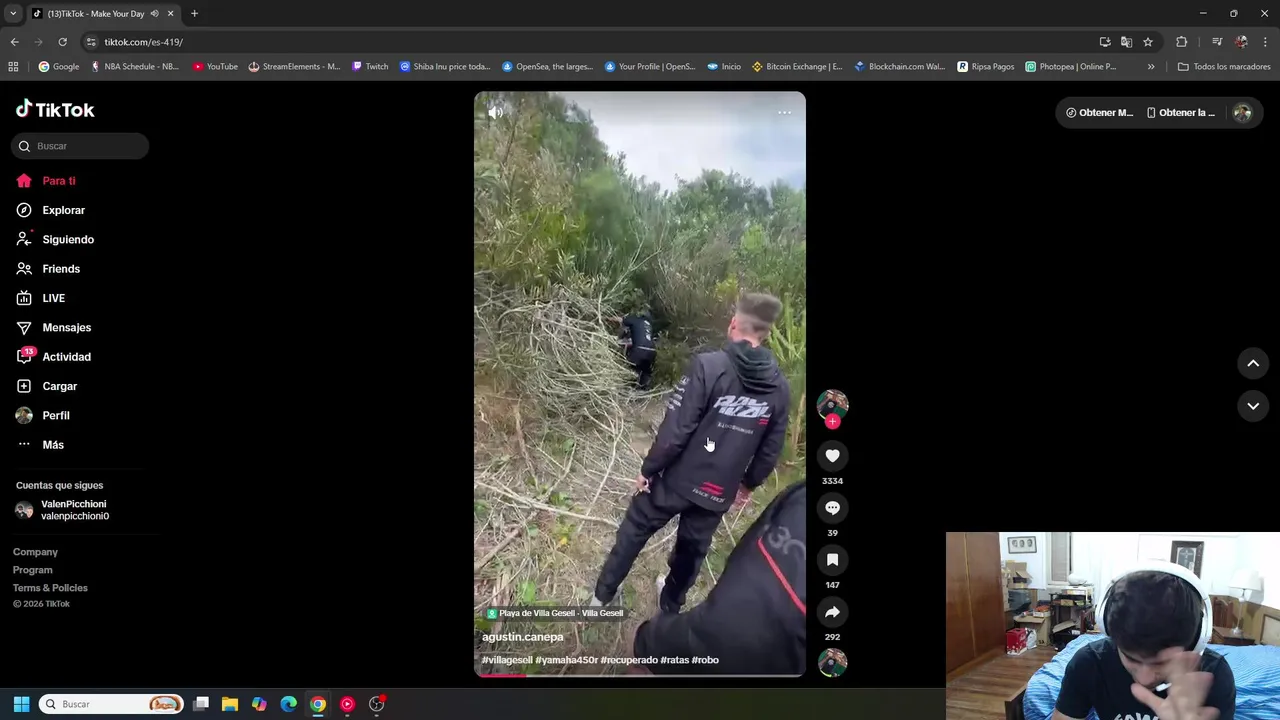
Task: Open Windows Start menu
Action: (x=21, y=704)
